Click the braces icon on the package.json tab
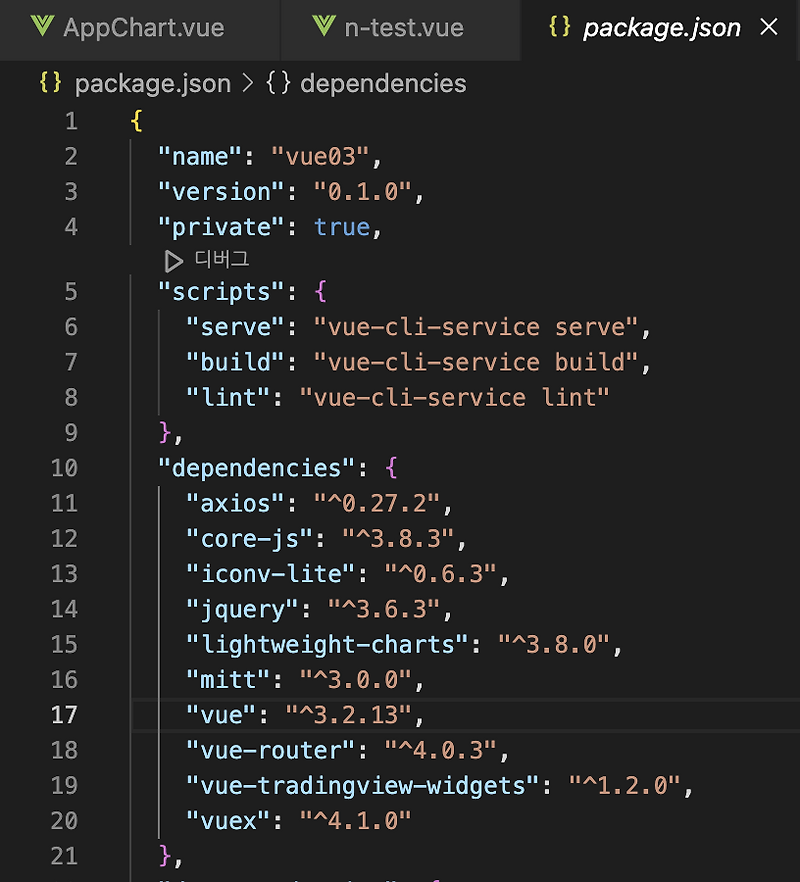Image resolution: width=800 pixels, height=882 pixels. pos(561,28)
